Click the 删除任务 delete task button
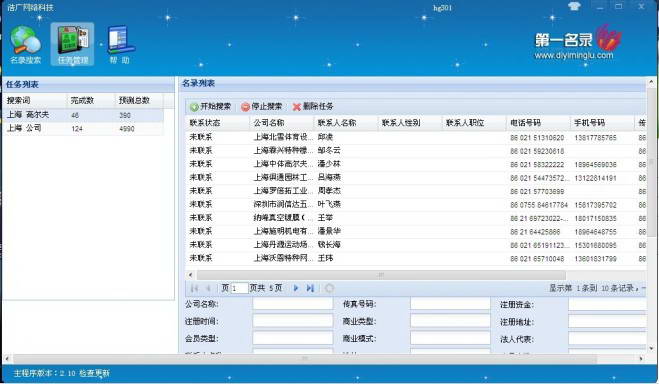This screenshot has height=384, width=659. 313,107
